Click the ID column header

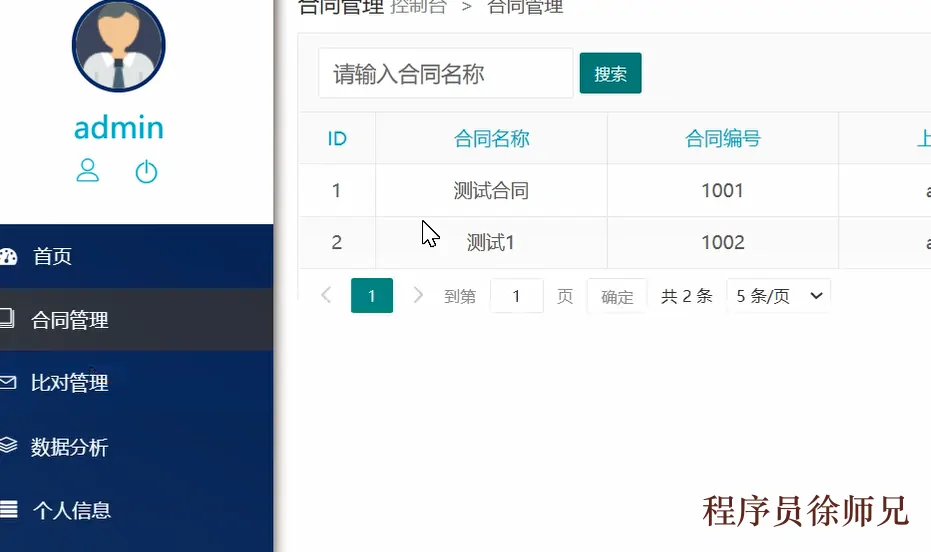coord(337,138)
